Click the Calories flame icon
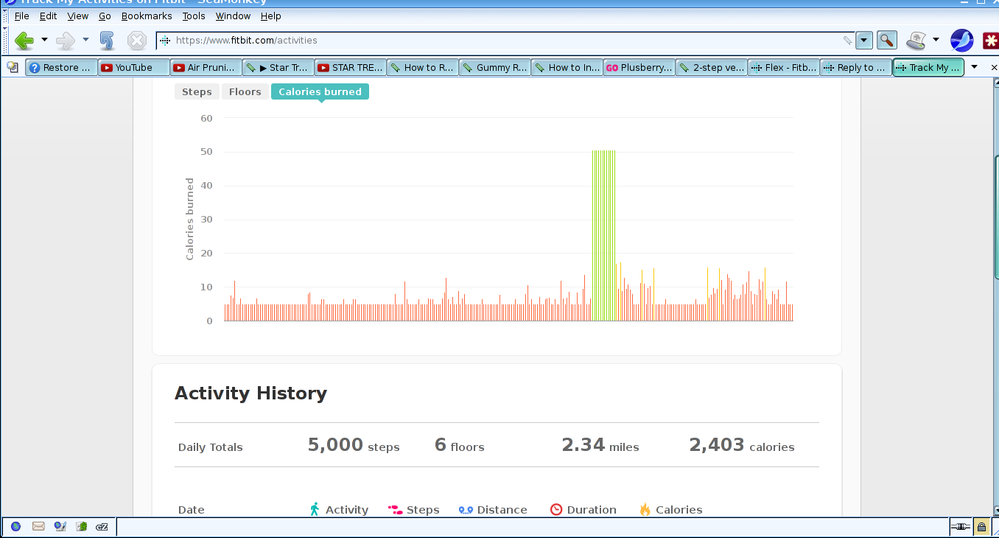The width and height of the screenshot is (999, 538). tap(645, 509)
